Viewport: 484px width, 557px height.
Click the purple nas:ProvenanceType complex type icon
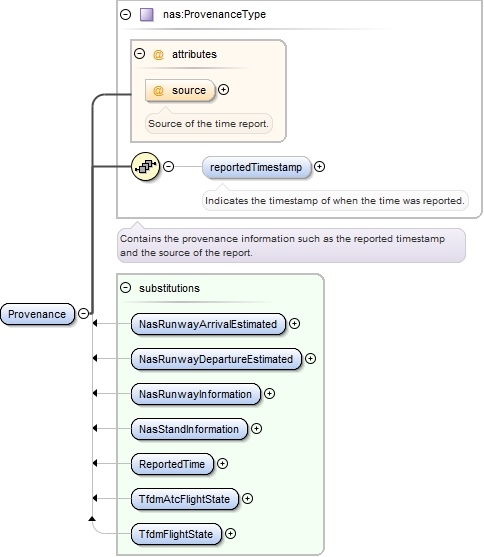click(146, 15)
